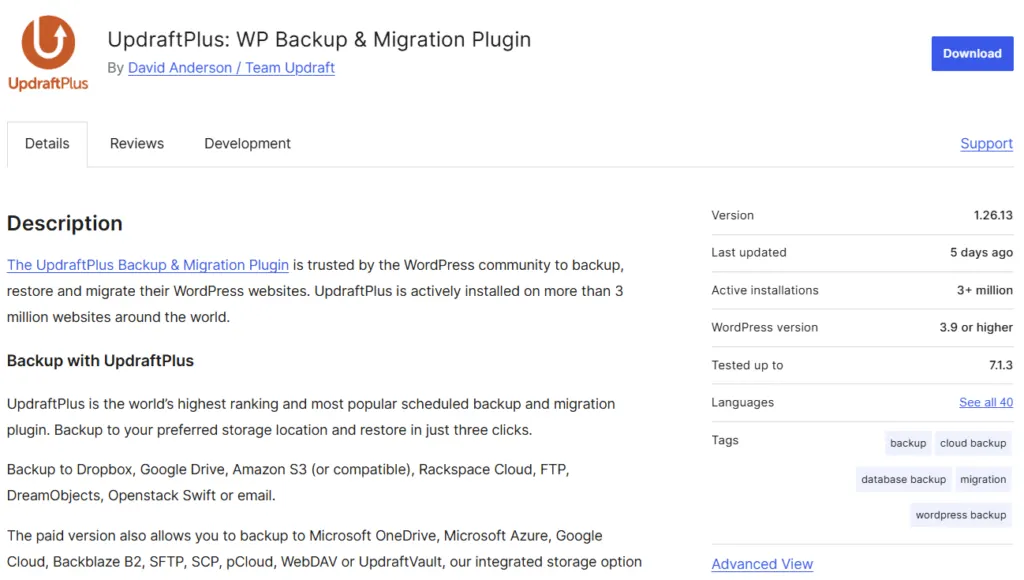Screen dimensions: 1024x580
Task: Click the paragraph beginning 'Backup to Dropbox, Google Drive'
Action: [288, 483]
